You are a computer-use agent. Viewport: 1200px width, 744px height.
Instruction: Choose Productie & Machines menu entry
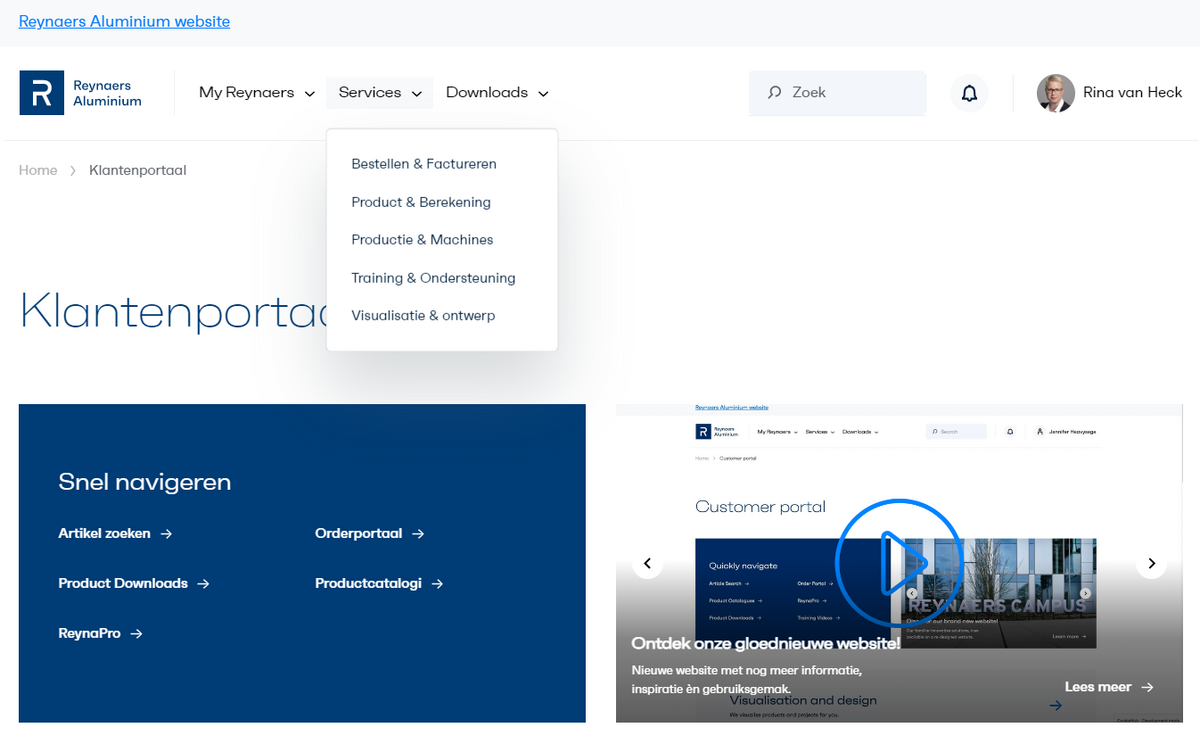tap(422, 240)
